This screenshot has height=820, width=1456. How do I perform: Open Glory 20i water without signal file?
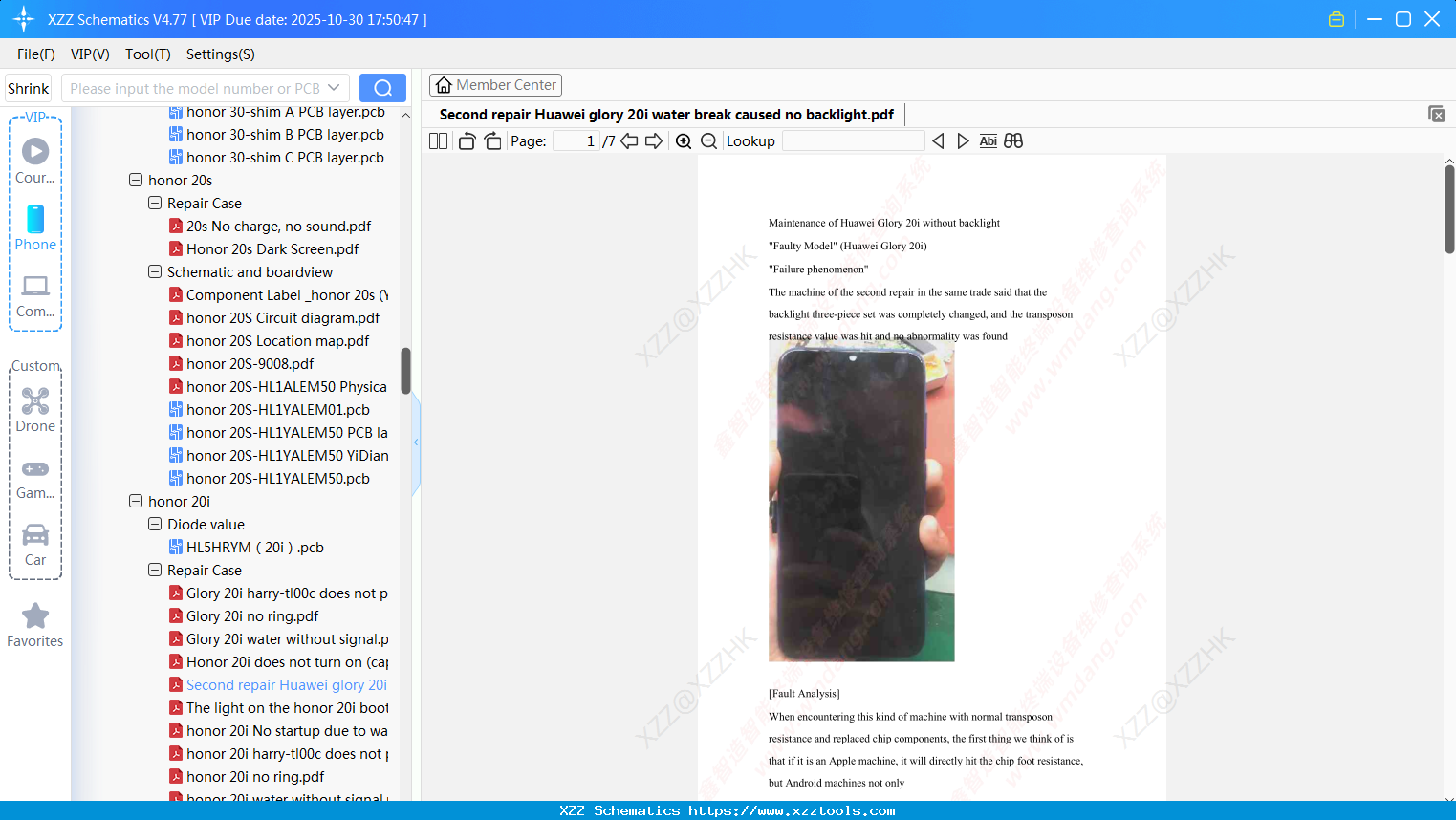tap(287, 638)
